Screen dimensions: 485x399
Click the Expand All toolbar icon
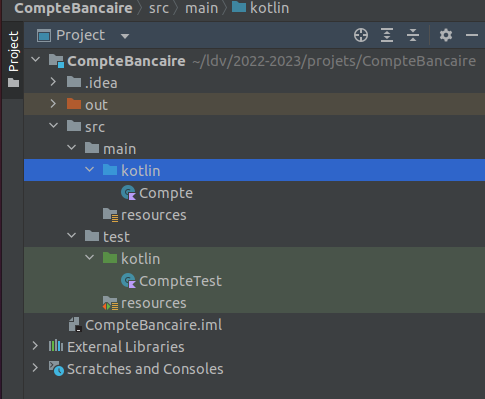(387, 35)
